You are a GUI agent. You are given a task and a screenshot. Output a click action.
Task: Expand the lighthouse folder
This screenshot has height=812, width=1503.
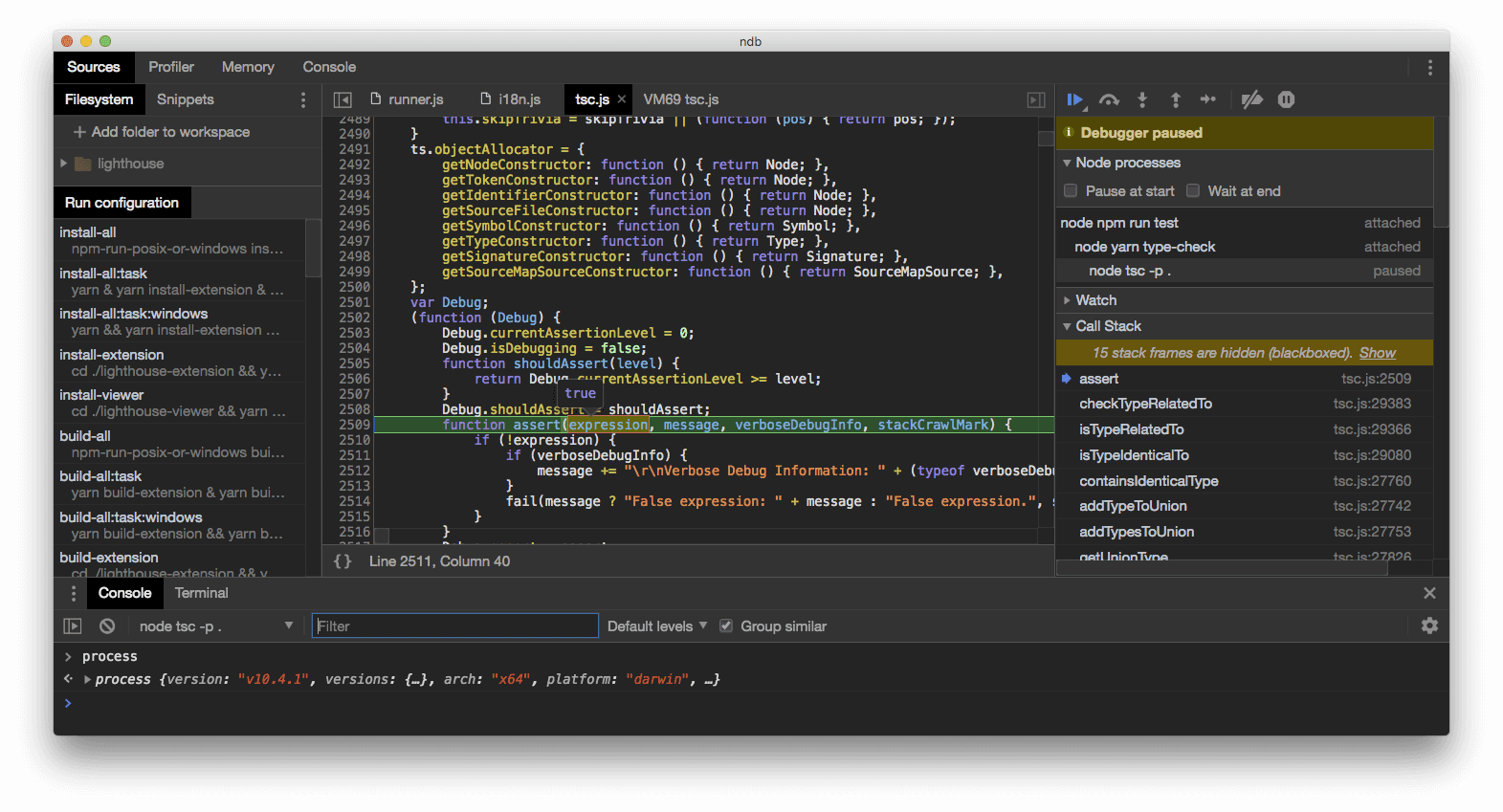coord(64,164)
